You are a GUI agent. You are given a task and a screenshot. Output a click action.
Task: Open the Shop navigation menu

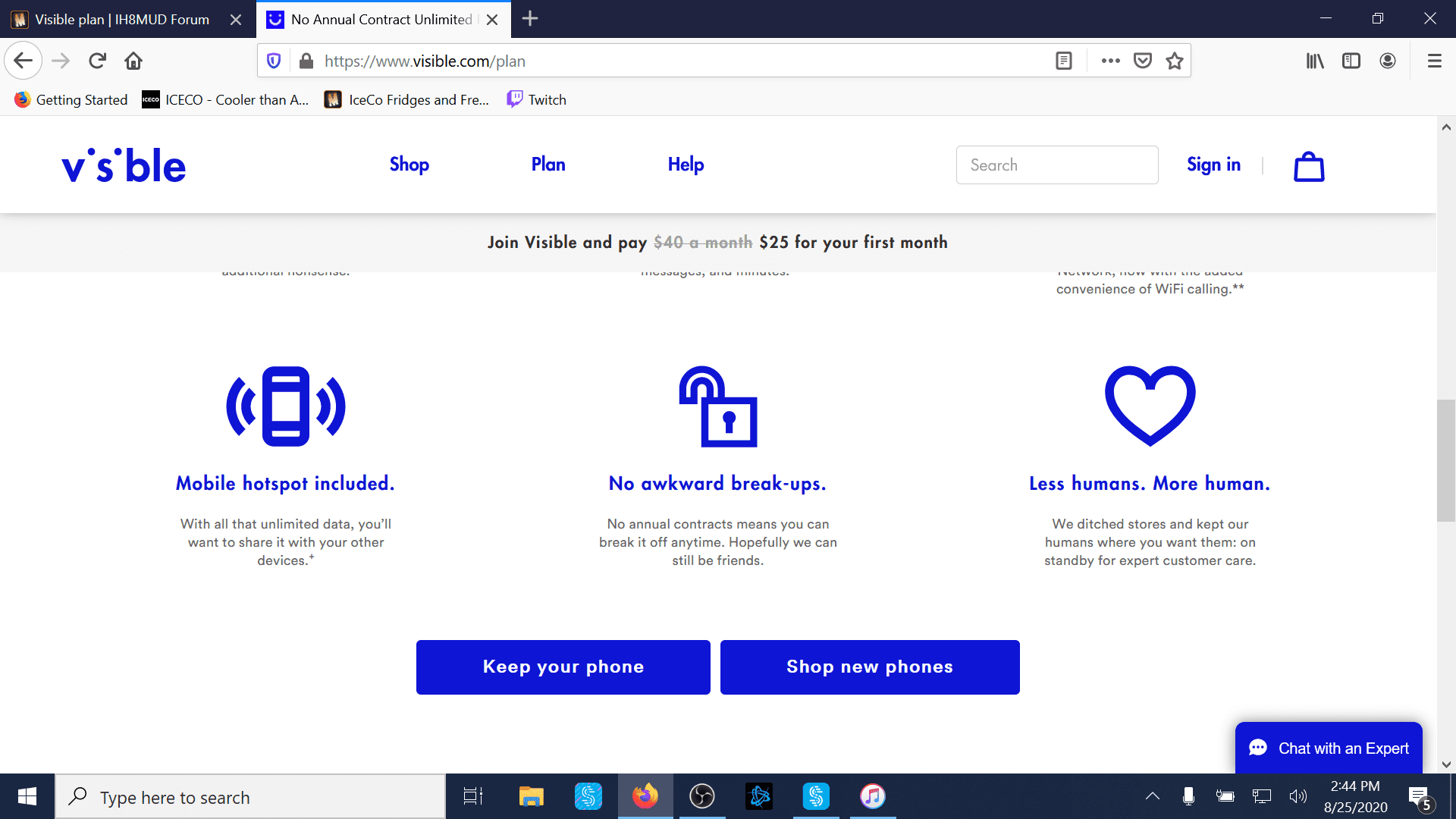tap(409, 165)
